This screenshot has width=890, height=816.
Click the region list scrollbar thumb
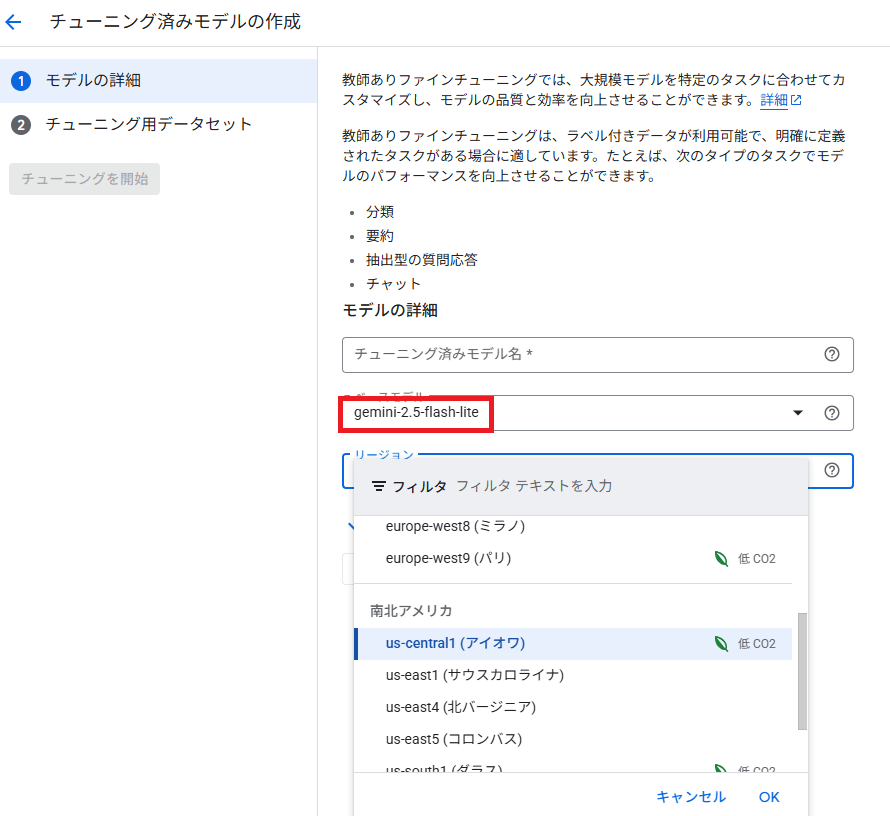pos(802,670)
